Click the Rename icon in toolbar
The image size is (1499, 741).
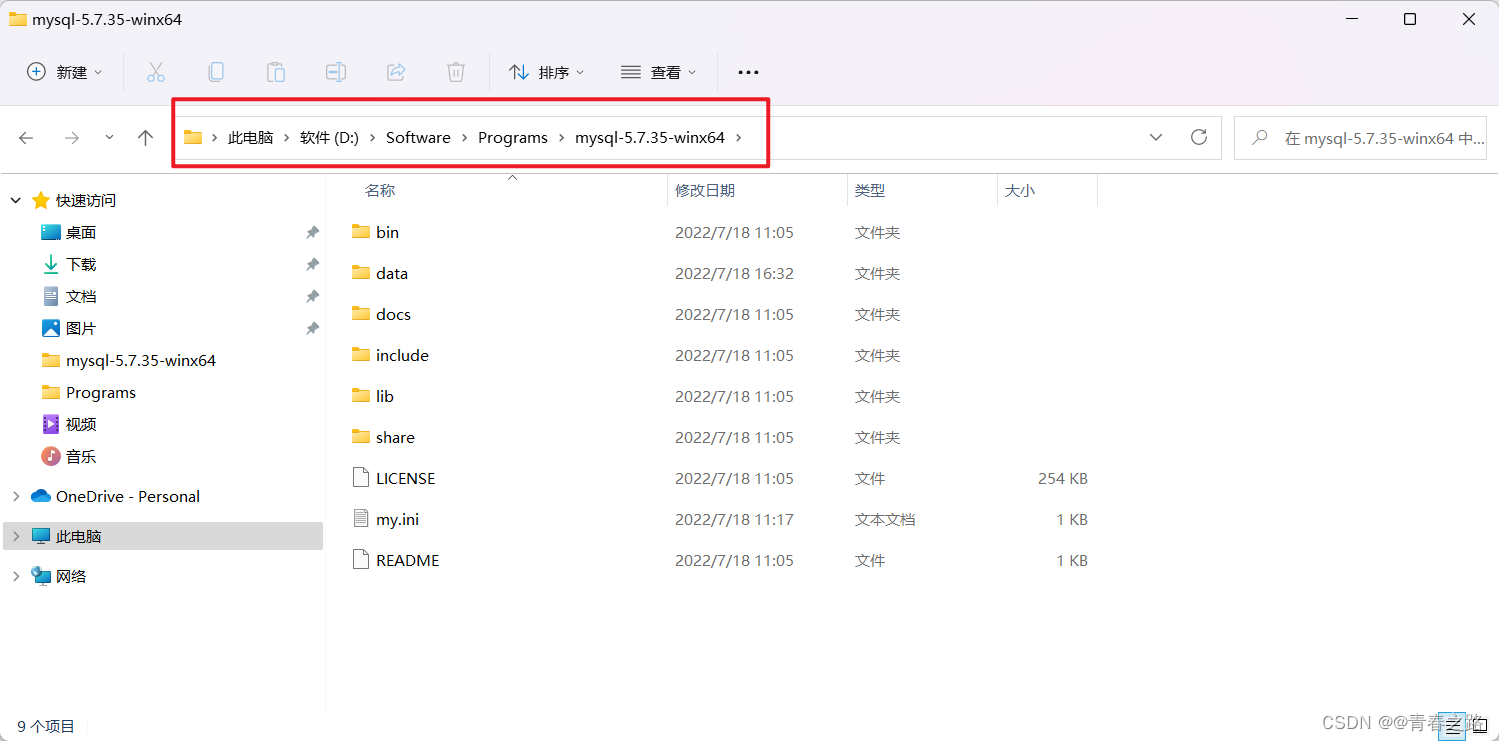coord(336,72)
